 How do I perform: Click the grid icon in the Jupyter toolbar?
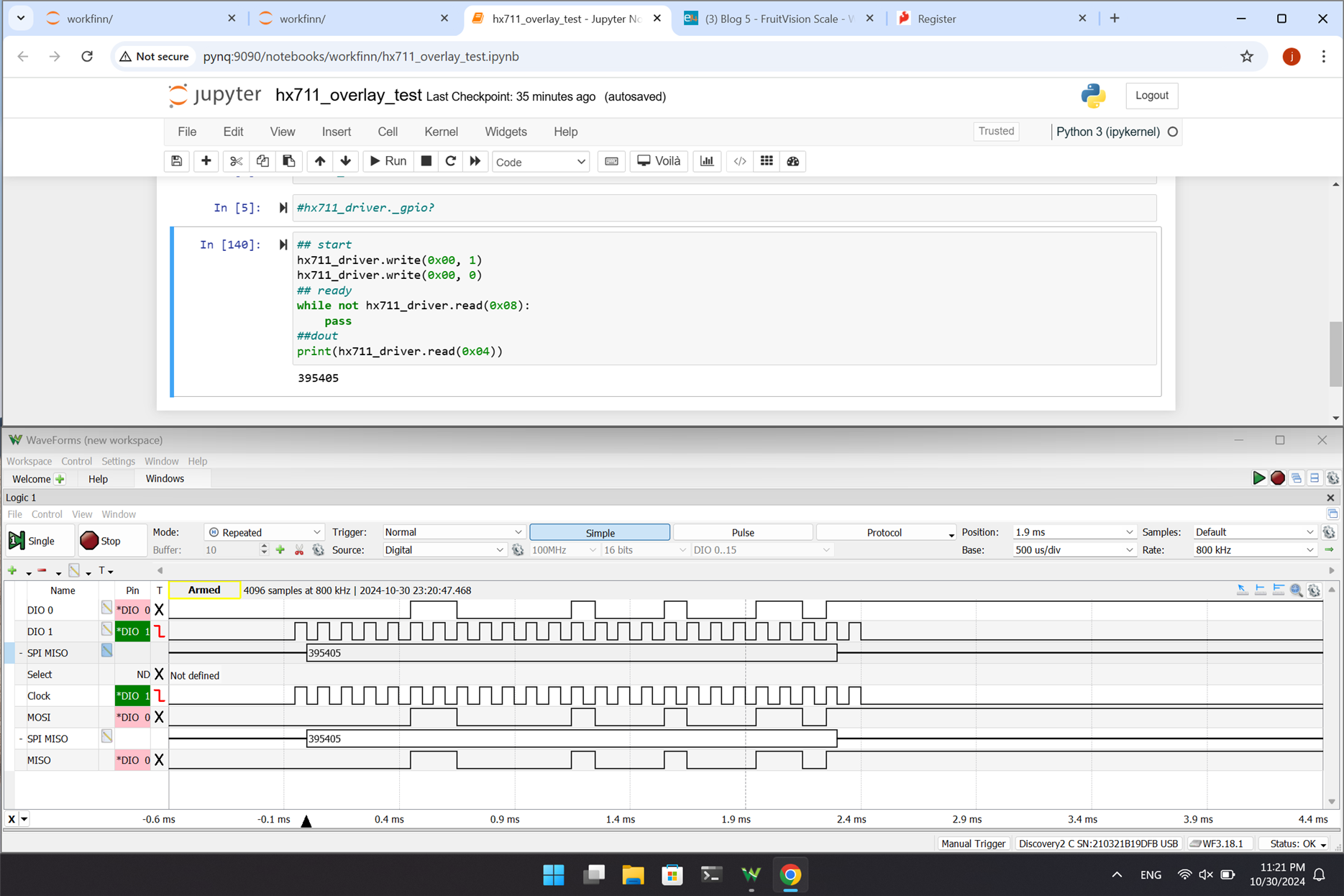[x=767, y=161]
